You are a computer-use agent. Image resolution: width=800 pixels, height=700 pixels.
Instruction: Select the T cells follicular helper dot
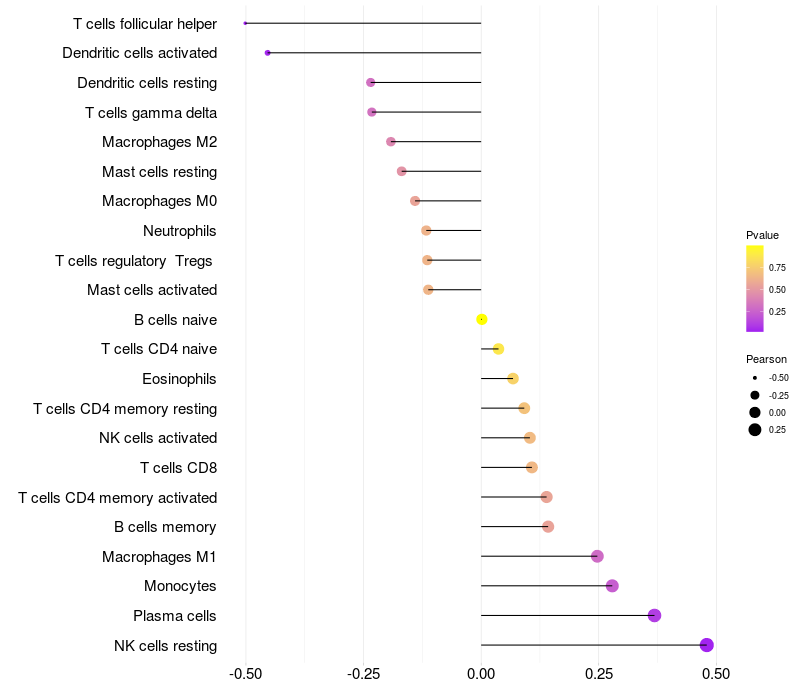[x=245, y=23]
